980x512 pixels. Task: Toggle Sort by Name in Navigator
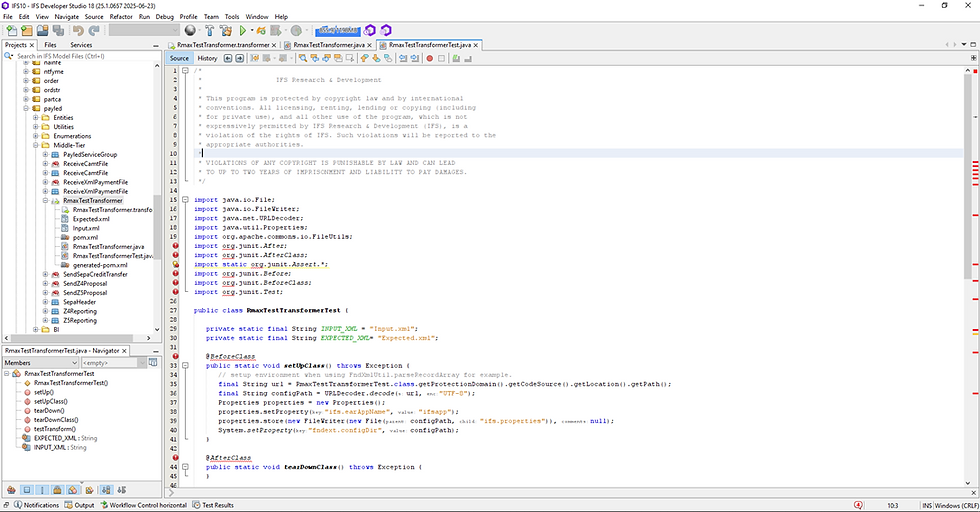[106, 490]
